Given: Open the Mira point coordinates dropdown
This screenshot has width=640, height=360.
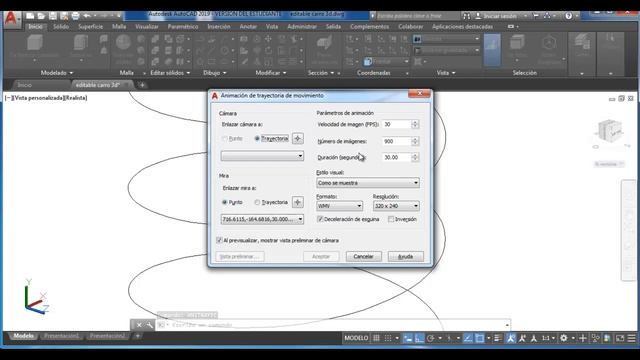Looking at the screenshot, I should (262, 219).
